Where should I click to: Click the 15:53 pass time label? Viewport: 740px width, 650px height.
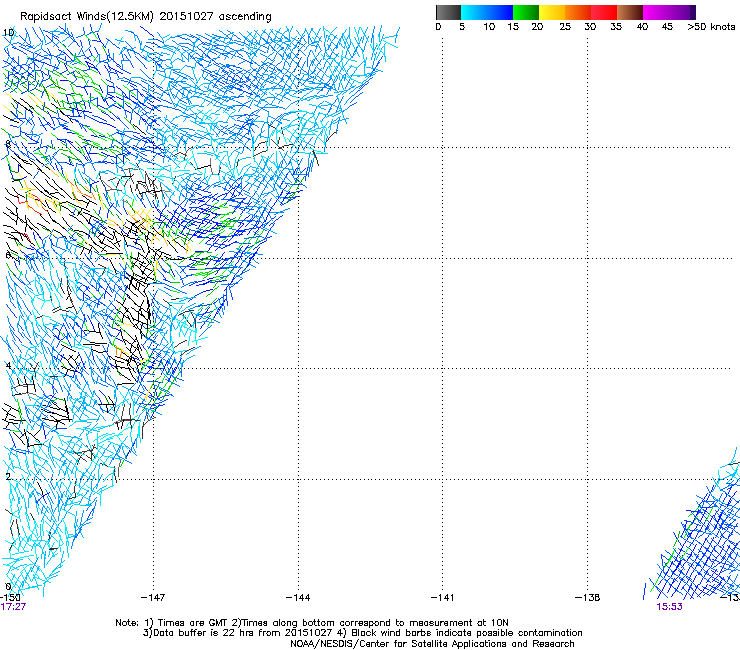click(x=669, y=607)
